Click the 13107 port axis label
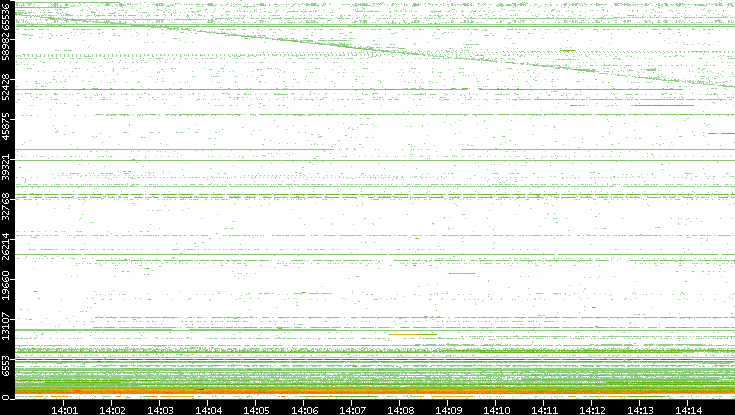This screenshot has width=735, height=415. [6, 326]
